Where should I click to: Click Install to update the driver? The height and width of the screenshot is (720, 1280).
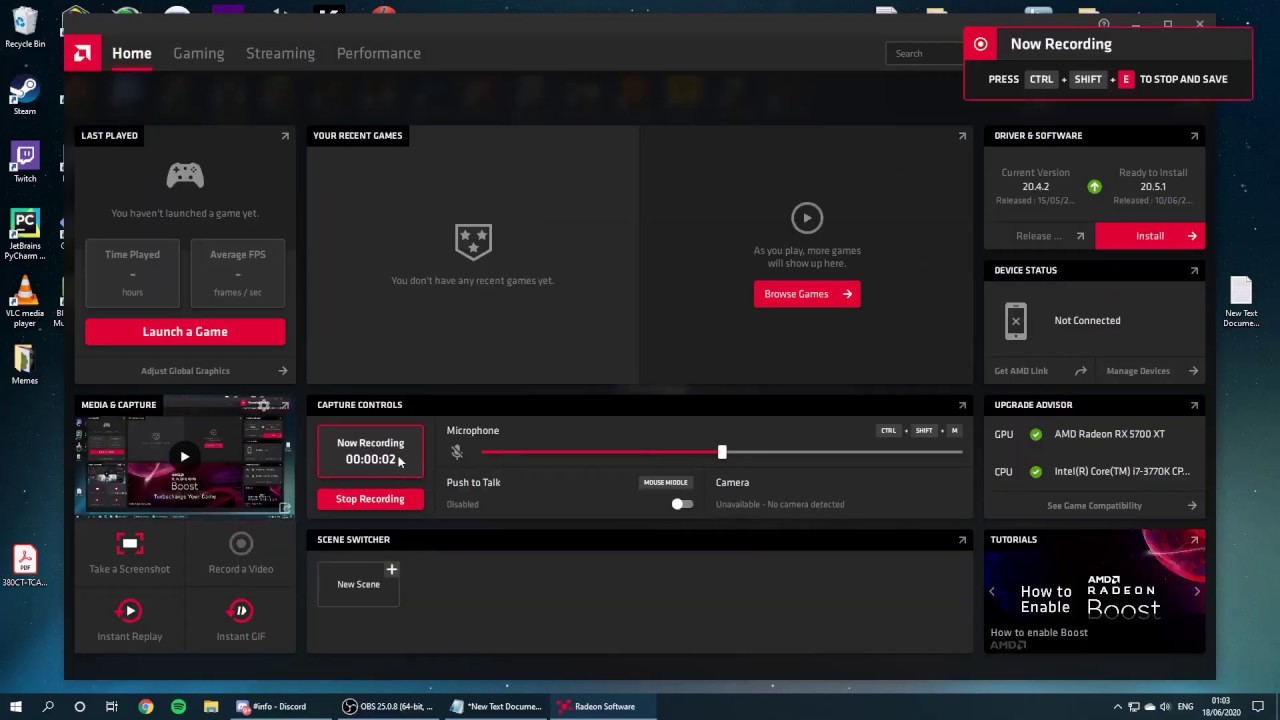[1150, 236]
